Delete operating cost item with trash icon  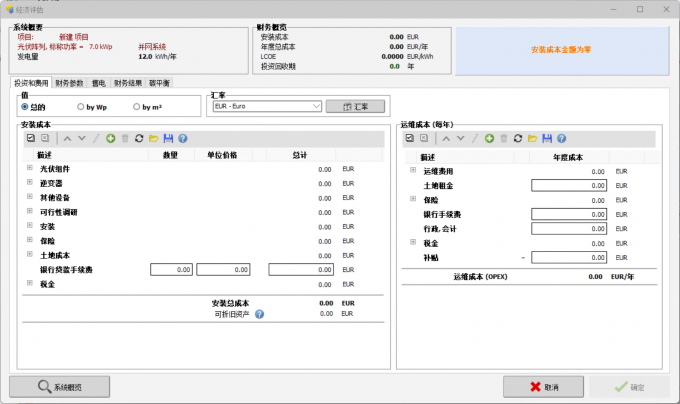[x=503, y=138]
